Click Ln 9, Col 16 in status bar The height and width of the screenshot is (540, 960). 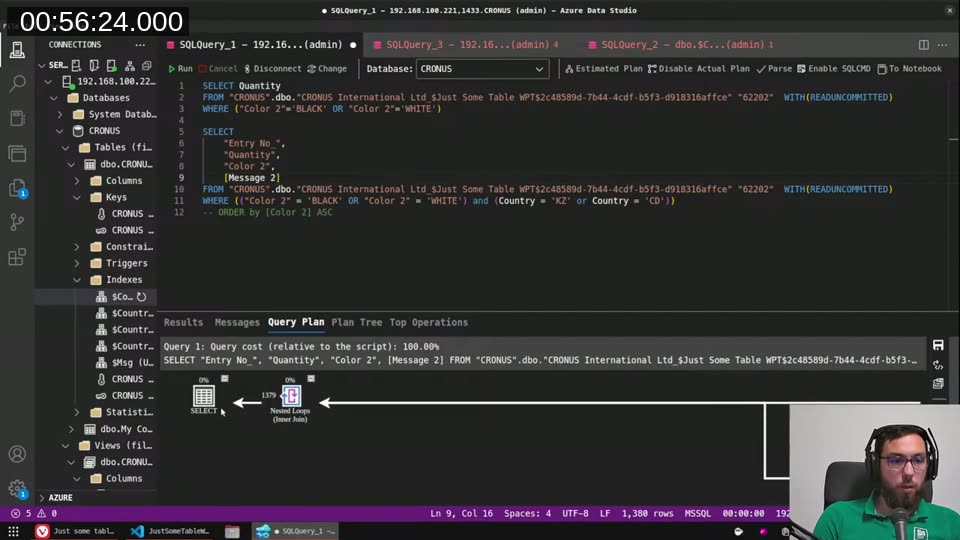[x=461, y=514]
